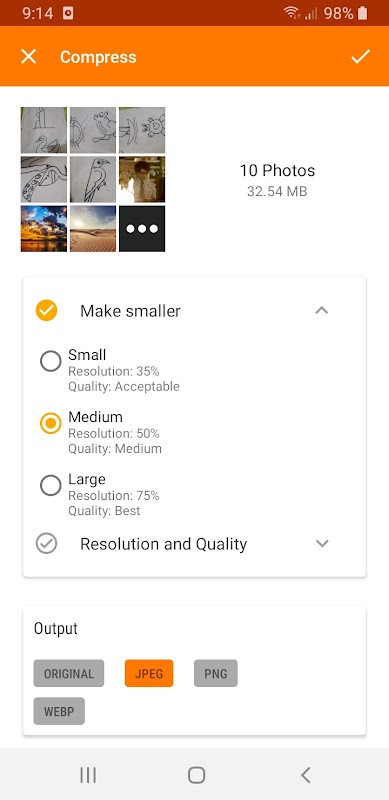This screenshot has height=800, width=389.
Task: Choose ORIGINAL output format
Action: (x=69, y=673)
